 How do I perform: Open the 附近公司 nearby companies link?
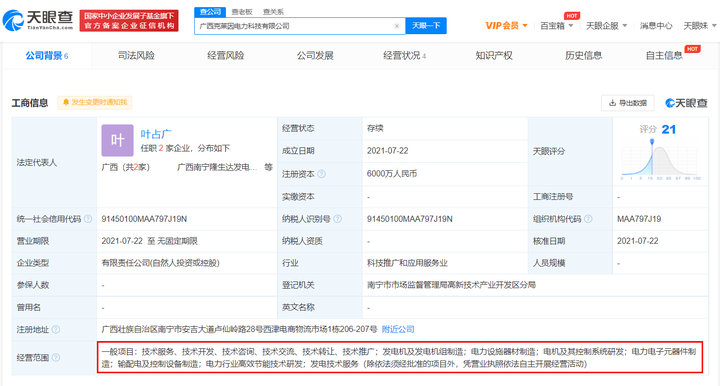(398, 329)
